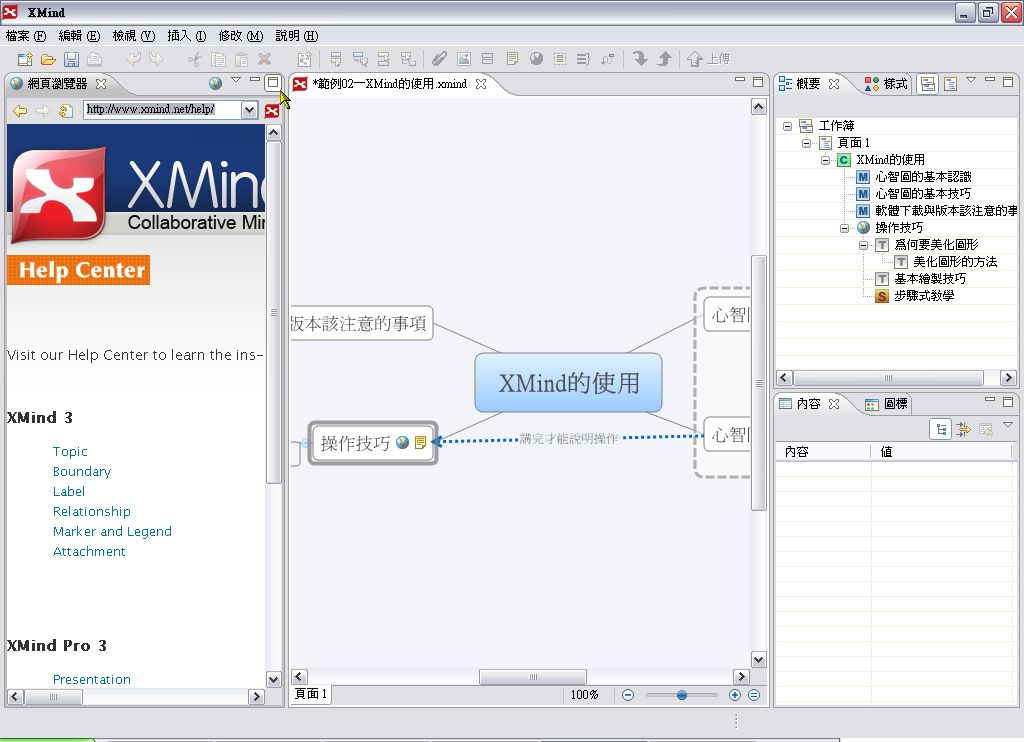The image size is (1024, 742).
Task: Click the Summary bracket toolbar icon
Action: (583, 59)
